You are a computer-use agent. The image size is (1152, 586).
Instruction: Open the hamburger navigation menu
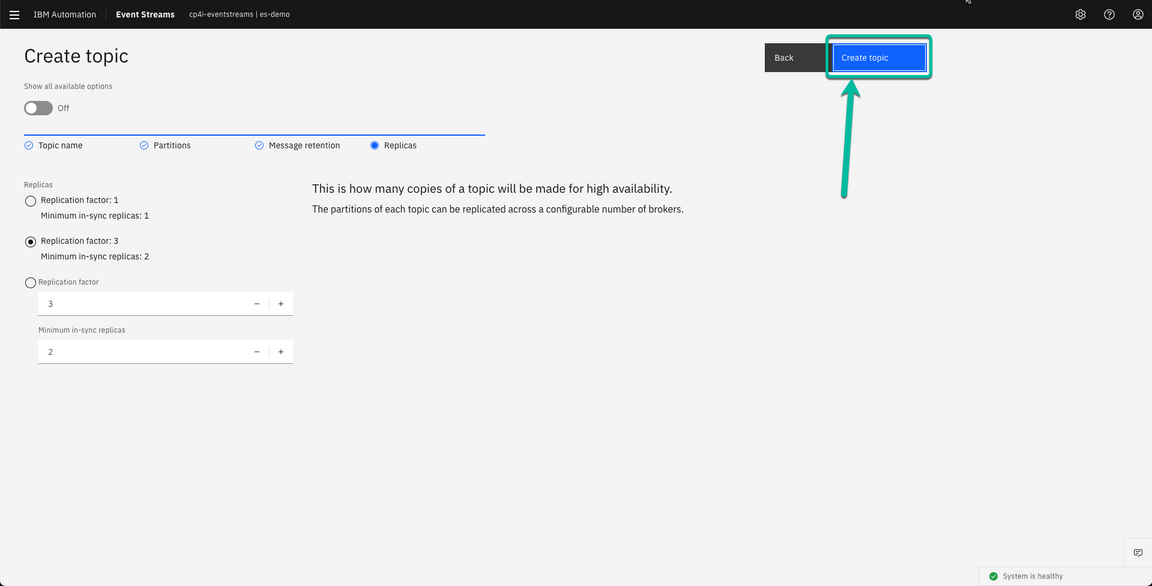pos(14,14)
